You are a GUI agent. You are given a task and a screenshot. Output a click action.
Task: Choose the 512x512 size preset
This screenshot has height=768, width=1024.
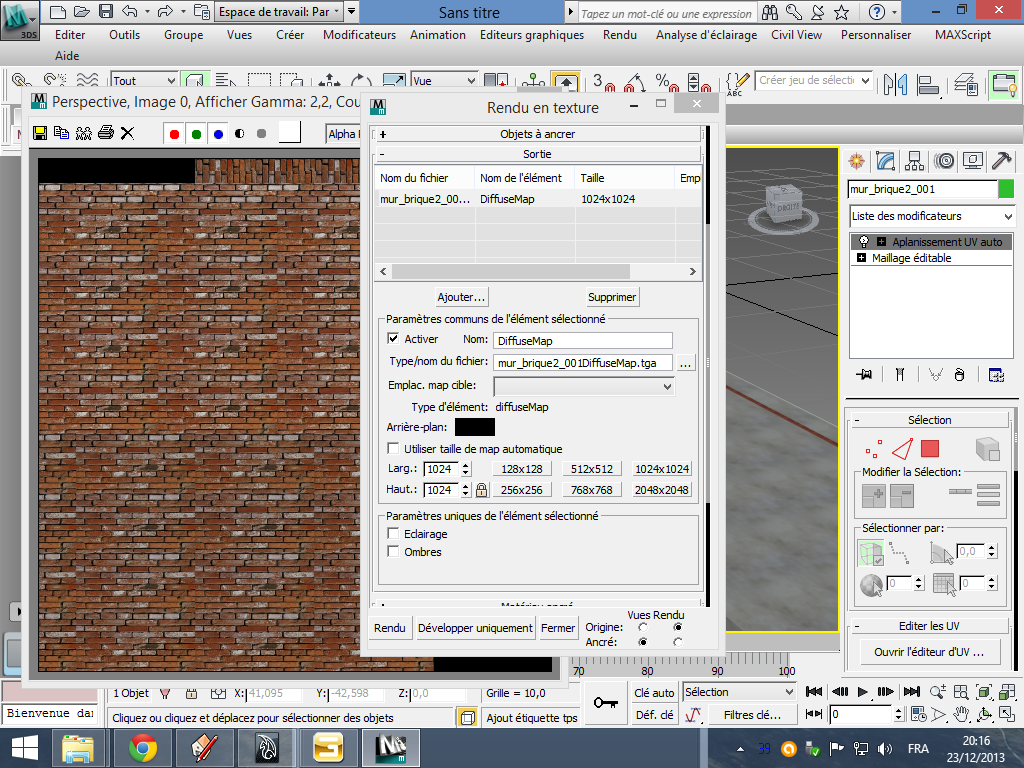pos(592,469)
